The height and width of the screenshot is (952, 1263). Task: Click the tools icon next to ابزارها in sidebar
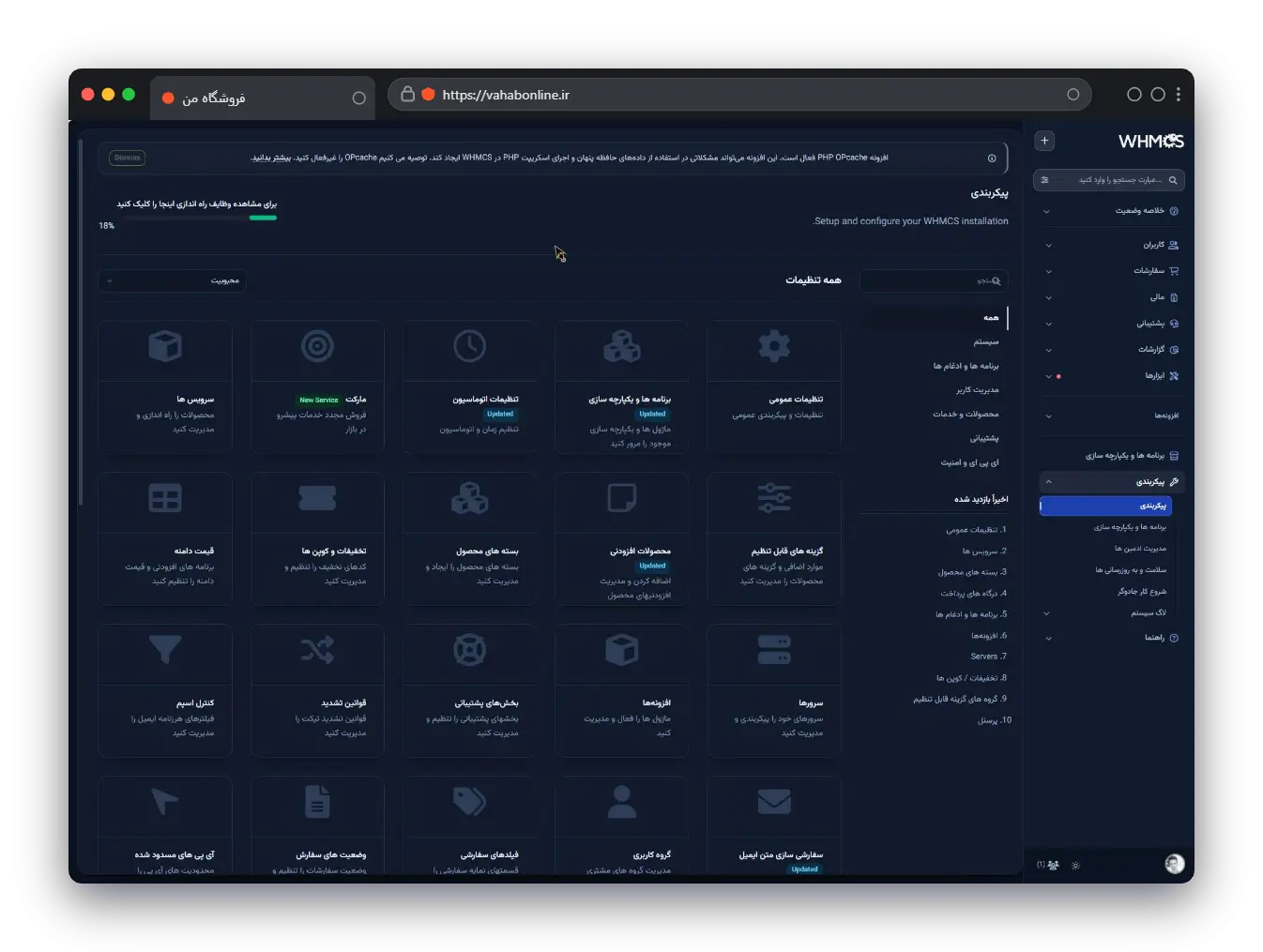pyautogui.click(x=1174, y=376)
